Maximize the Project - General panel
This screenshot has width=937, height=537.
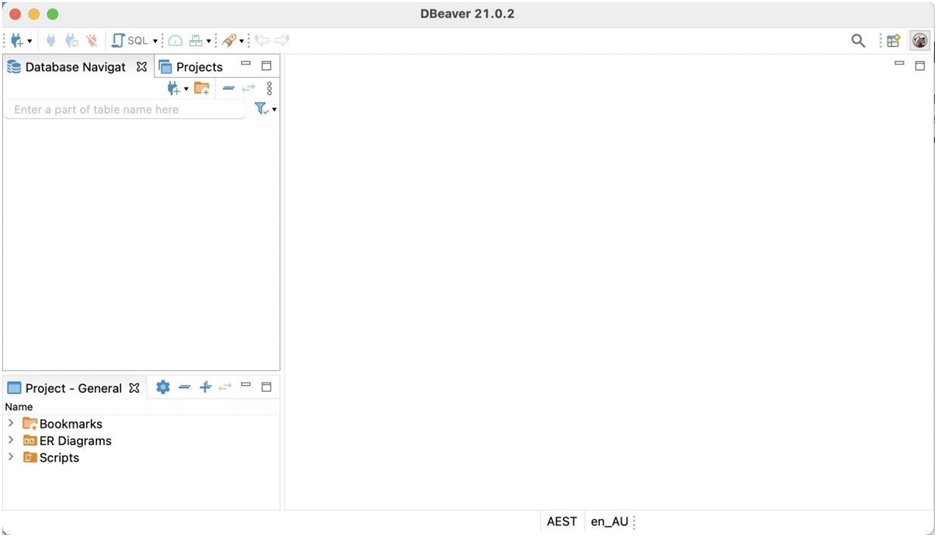(267, 387)
